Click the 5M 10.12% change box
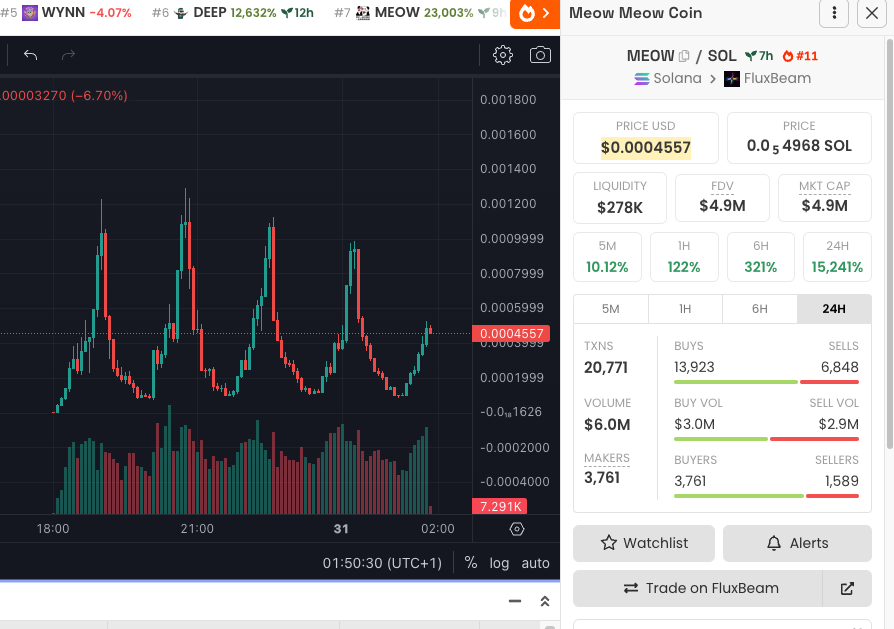 point(607,257)
